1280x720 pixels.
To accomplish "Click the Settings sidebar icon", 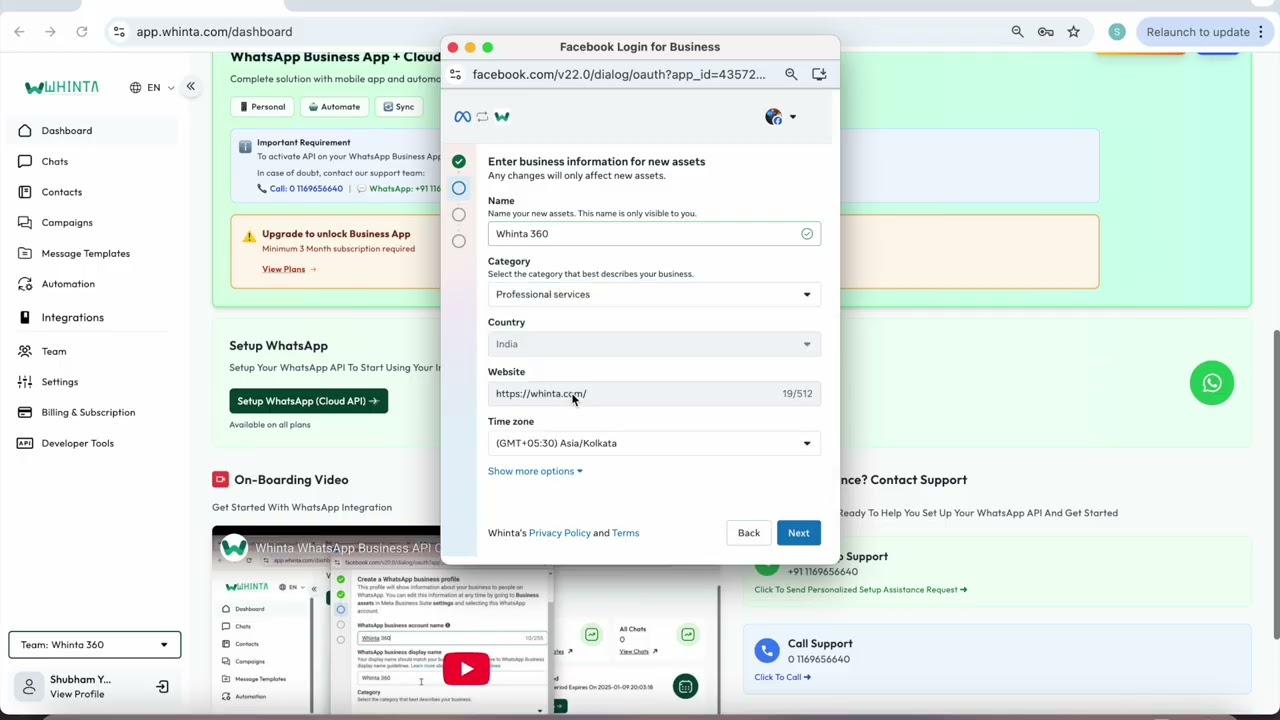I will coord(25,382).
